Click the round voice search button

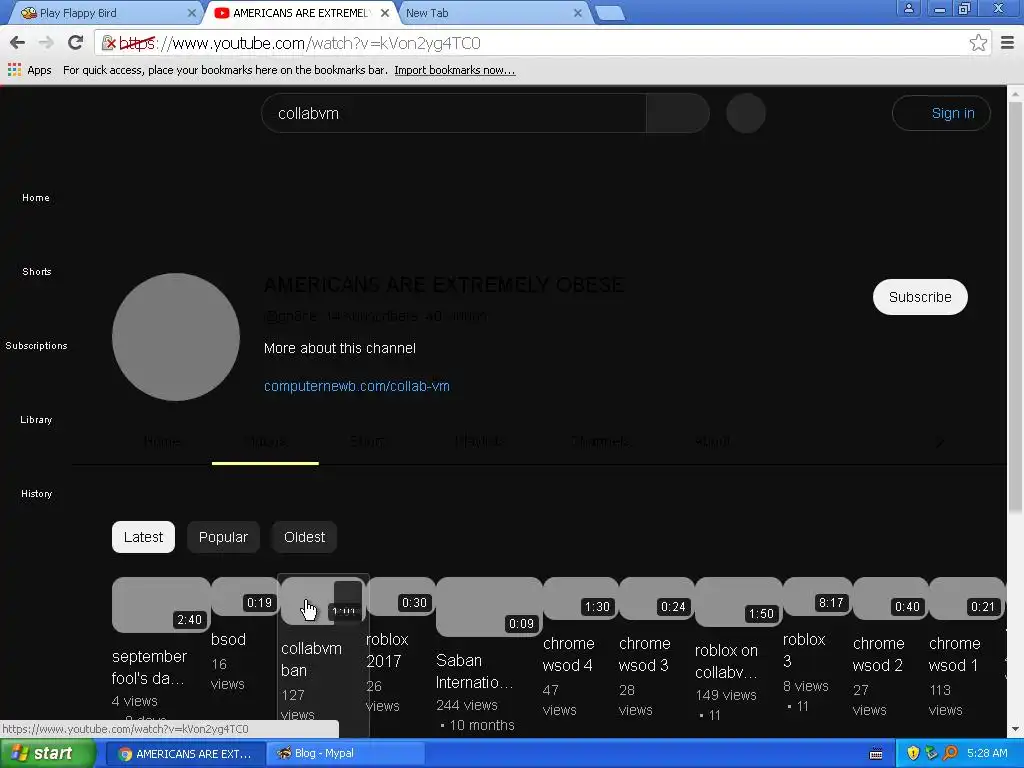(746, 113)
